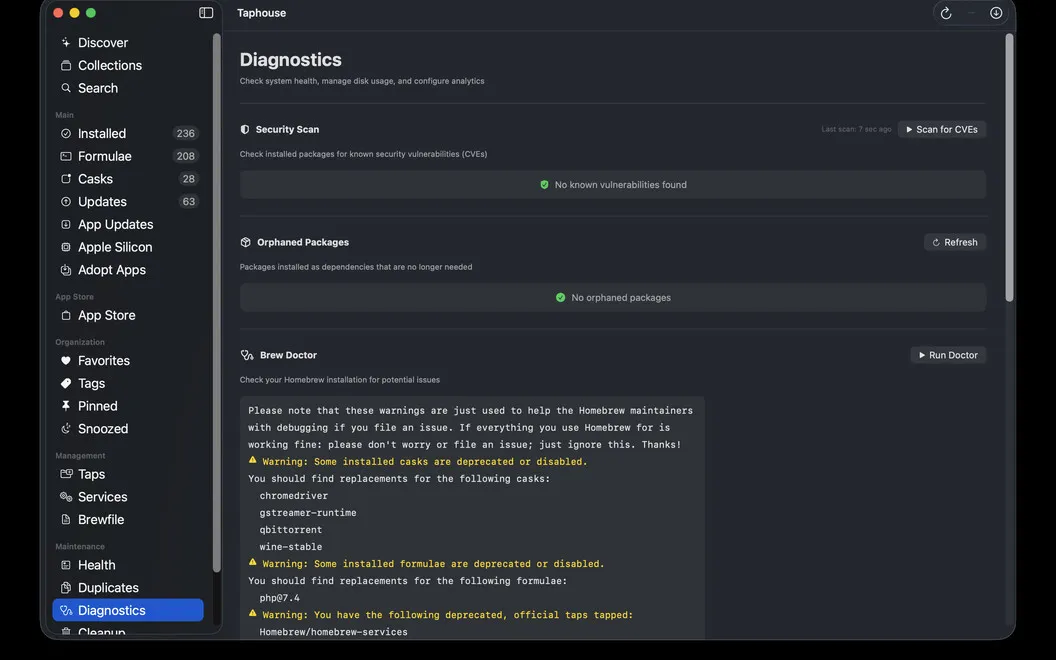Select Formulae in sidebar
This screenshot has height=660, width=1056.
128,156
